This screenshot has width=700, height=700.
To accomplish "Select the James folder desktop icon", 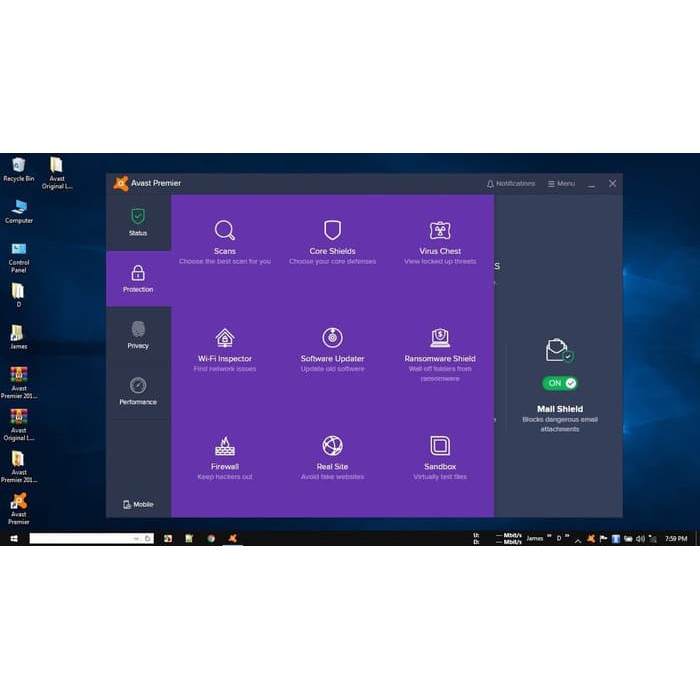I will (x=18, y=337).
